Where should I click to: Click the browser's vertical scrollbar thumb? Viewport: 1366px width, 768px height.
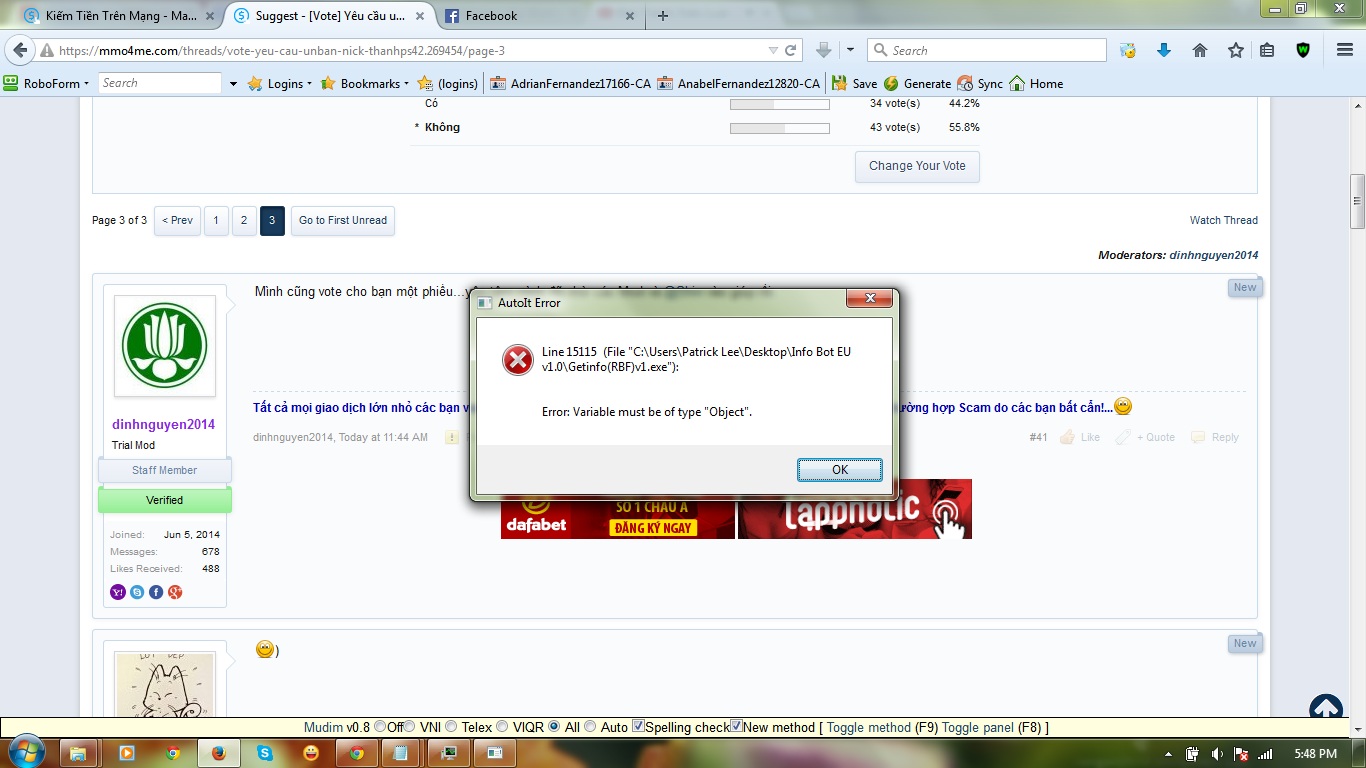1357,200
